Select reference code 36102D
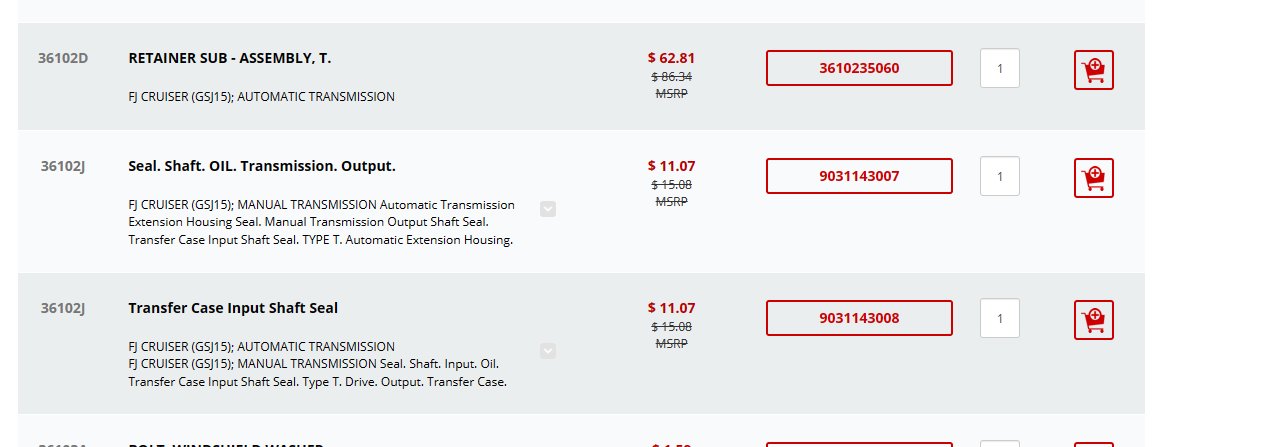The image size is (1264, 447). (x=63, y=58)
